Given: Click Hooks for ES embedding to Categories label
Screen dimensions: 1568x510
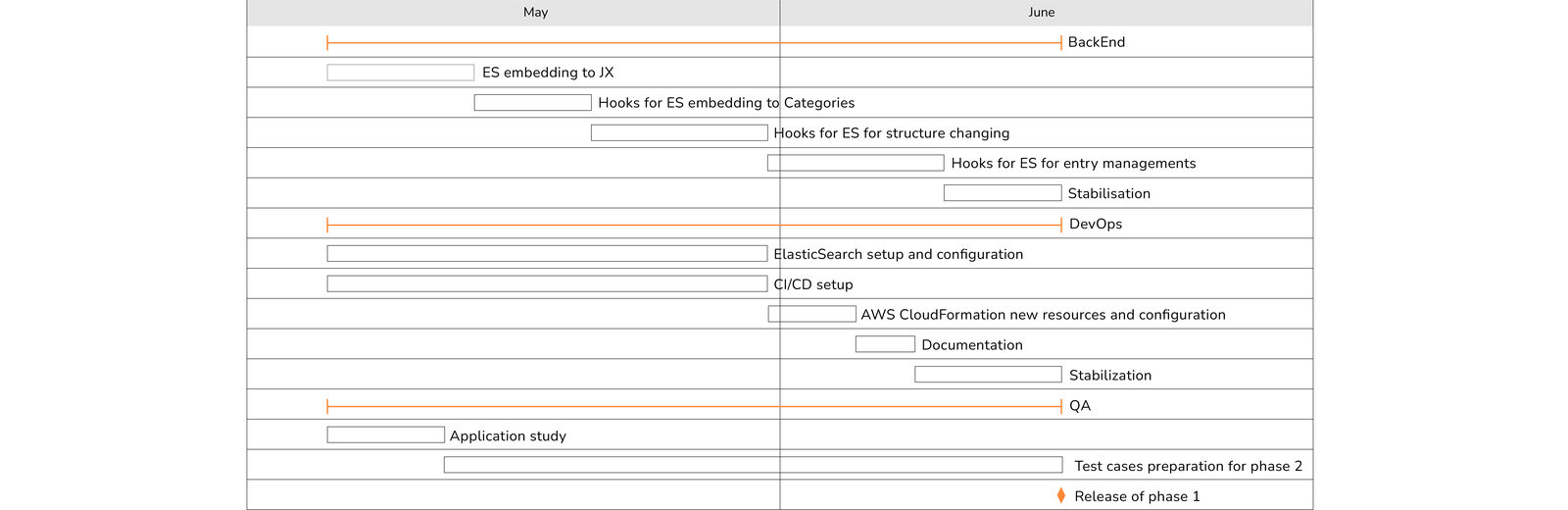Looking at the screenshot, I should click(x=726, y=103).
